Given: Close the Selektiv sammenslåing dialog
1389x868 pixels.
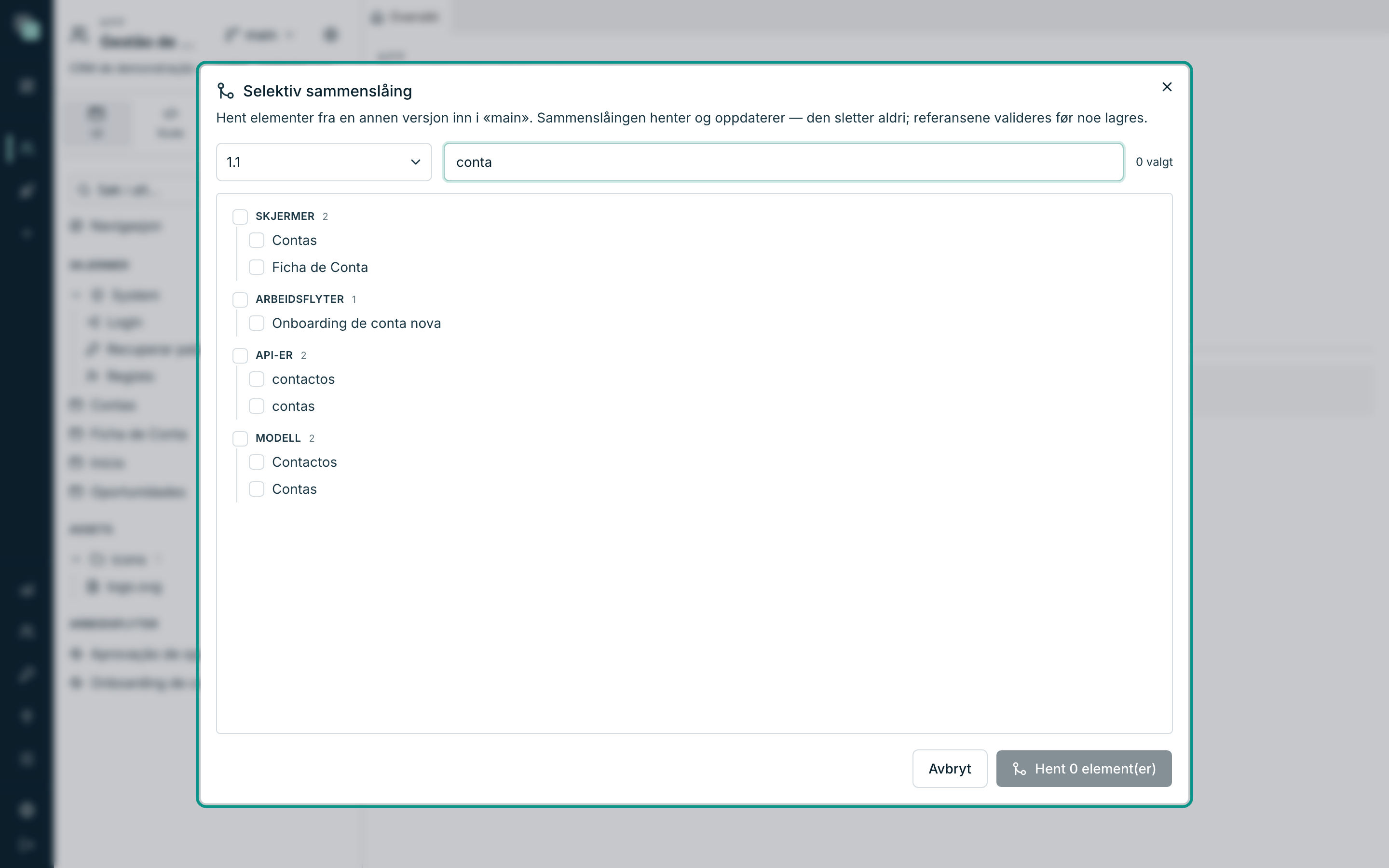Looking at the screenshot, I should pos(1167,87).
